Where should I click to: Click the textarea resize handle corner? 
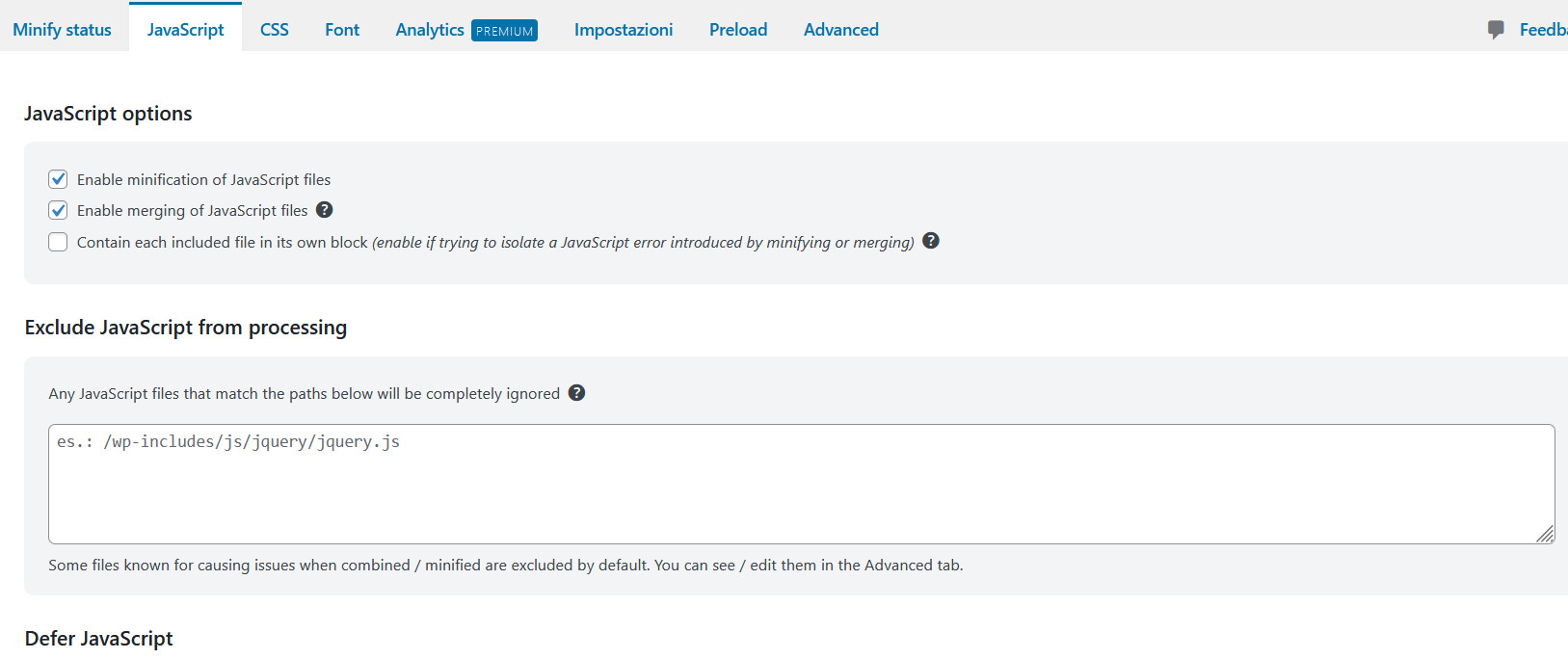1545,534
